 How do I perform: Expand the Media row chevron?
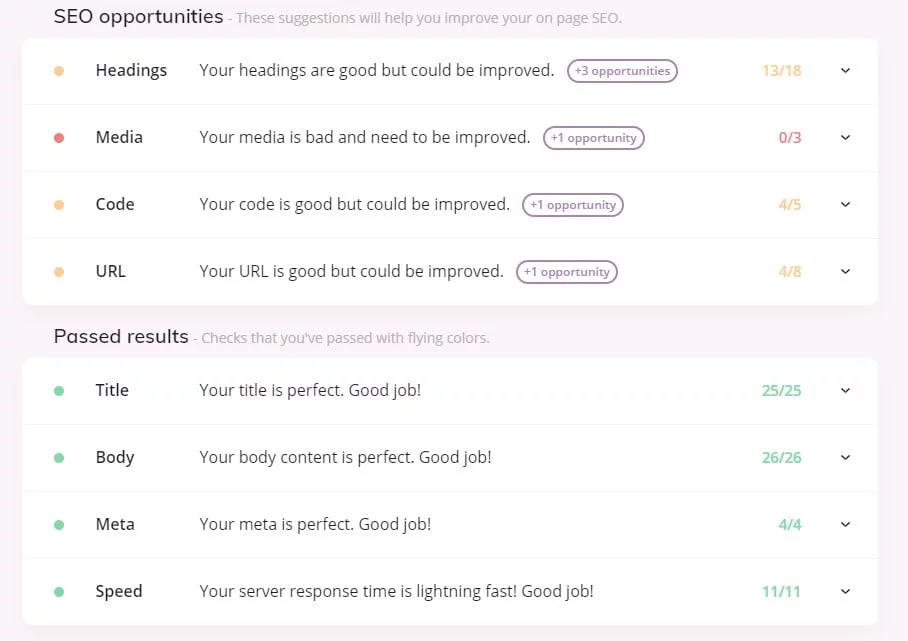click(x=845, y=138)
